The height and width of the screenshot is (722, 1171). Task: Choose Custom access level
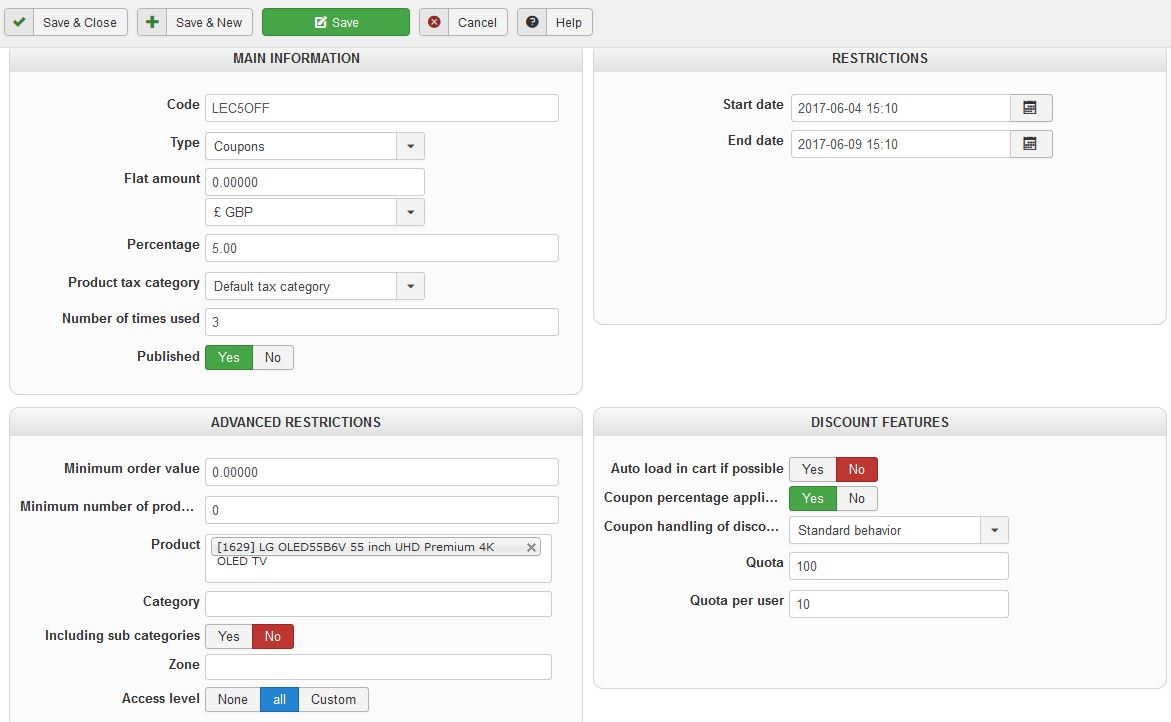tap(333, 699)
